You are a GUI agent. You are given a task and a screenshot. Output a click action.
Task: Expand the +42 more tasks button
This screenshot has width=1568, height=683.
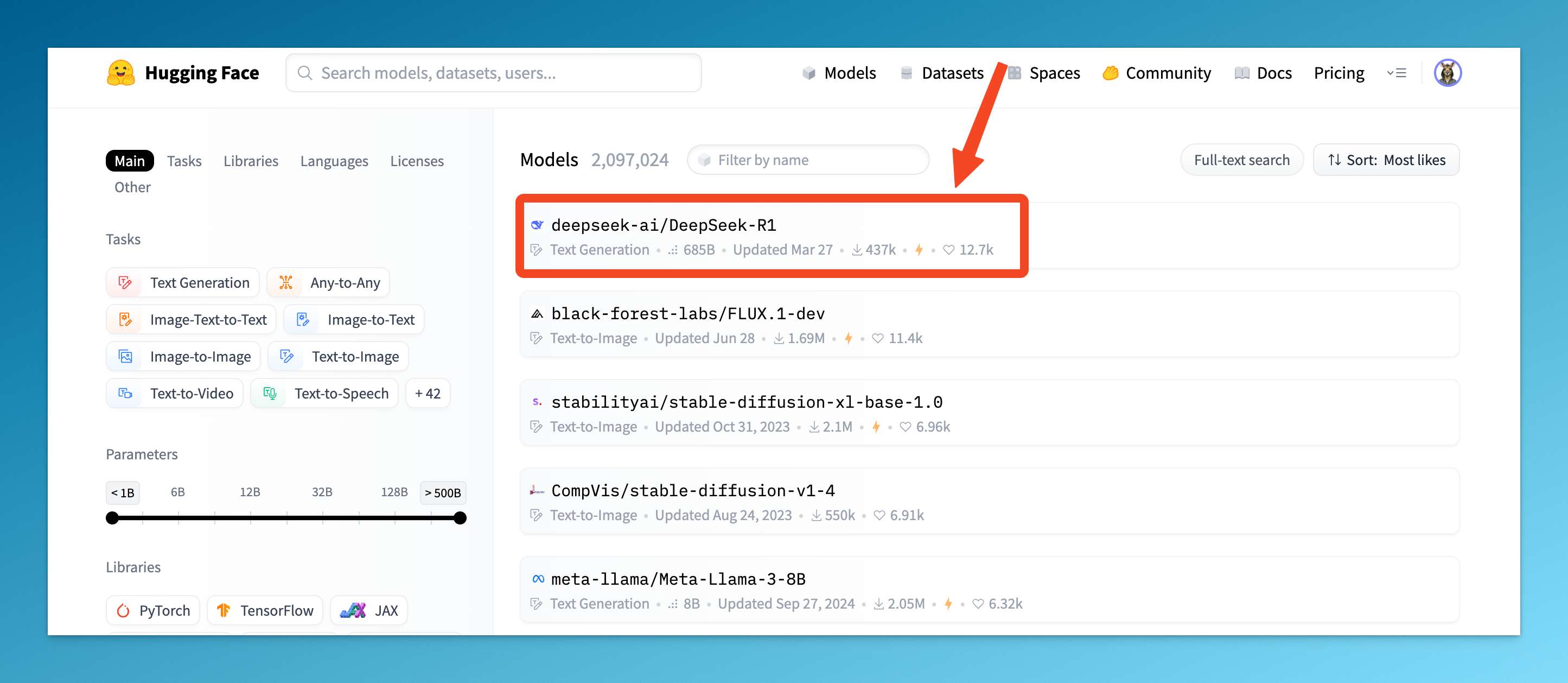[x=428, y=394]
